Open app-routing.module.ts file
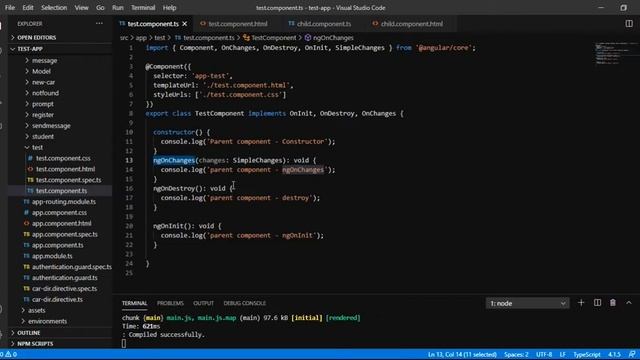 (x=64, y=202)
